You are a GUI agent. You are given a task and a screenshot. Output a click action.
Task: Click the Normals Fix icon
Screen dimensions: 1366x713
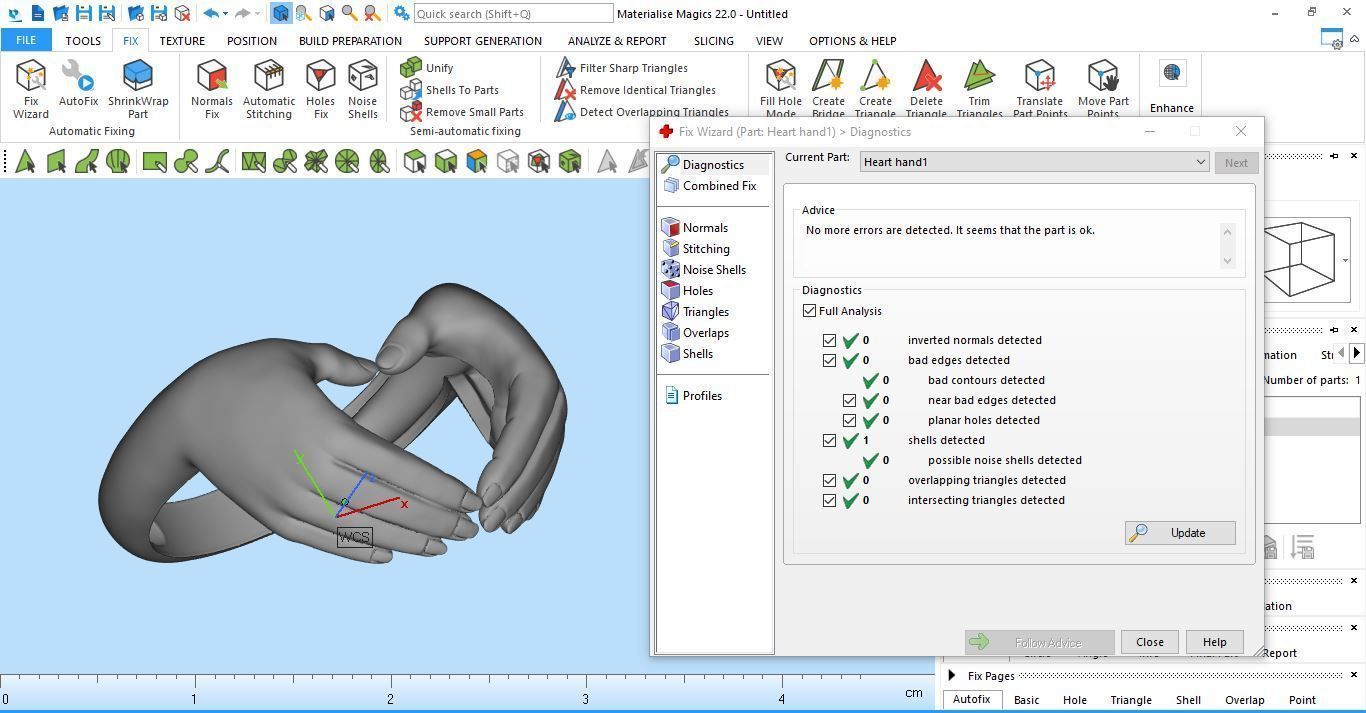point(211,89)
